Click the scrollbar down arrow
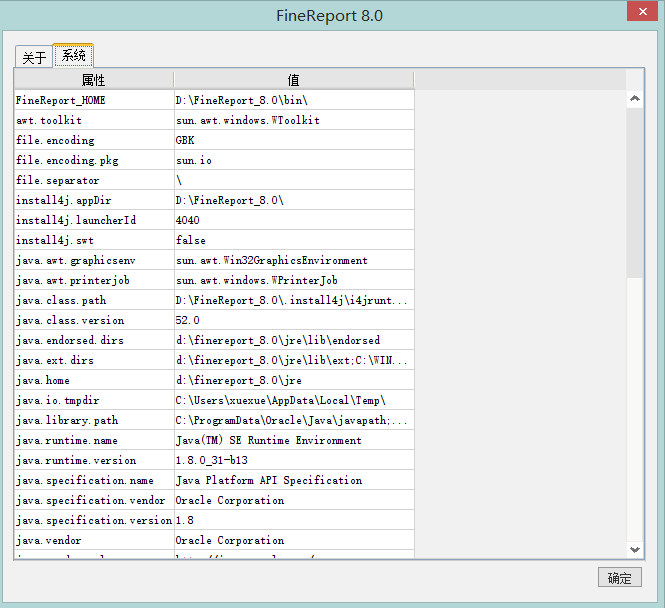The width and height of the screenshot is (665, 608). coord(635,550)
